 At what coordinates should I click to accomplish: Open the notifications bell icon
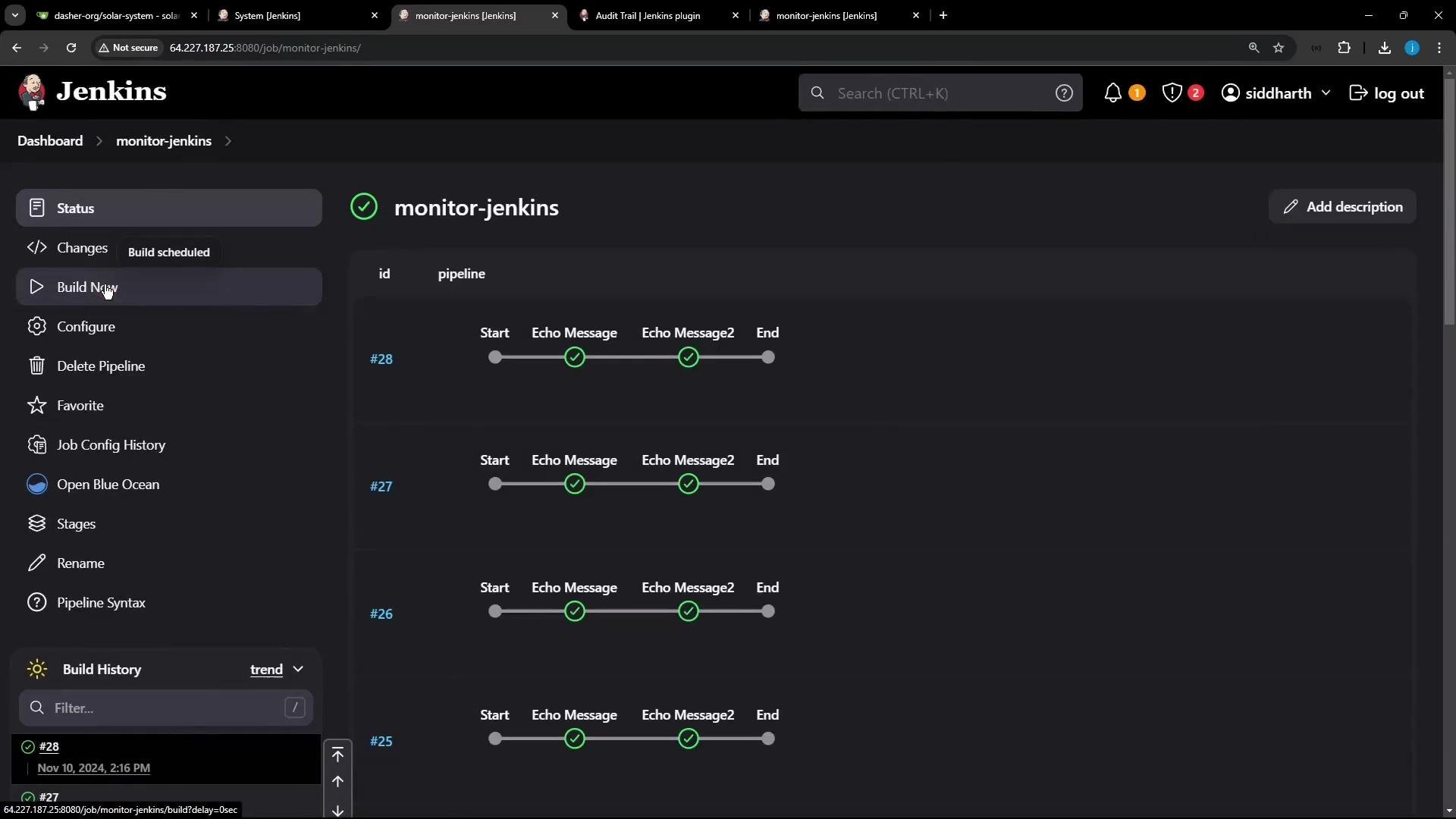[x=1112, y=93]
